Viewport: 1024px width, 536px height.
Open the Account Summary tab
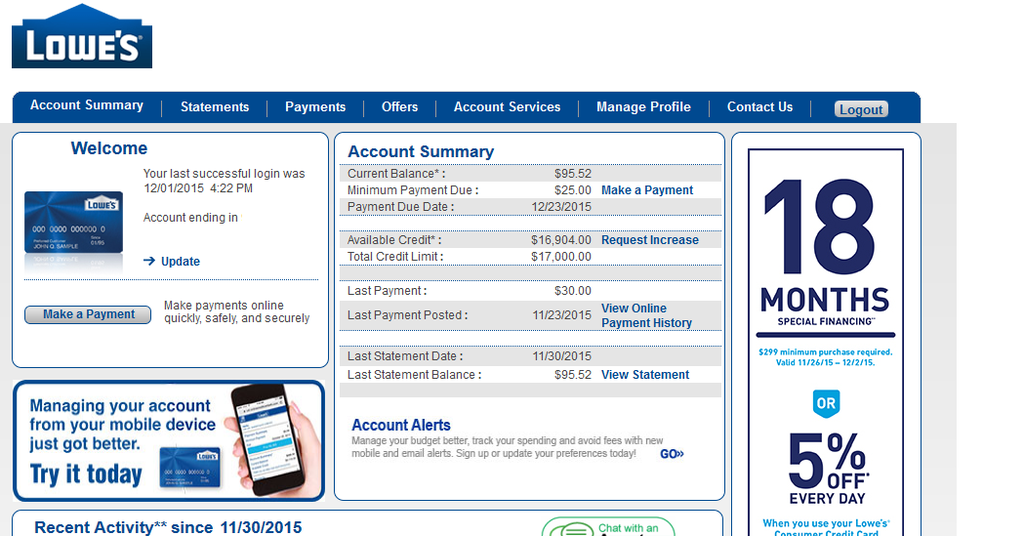[87, 106]
